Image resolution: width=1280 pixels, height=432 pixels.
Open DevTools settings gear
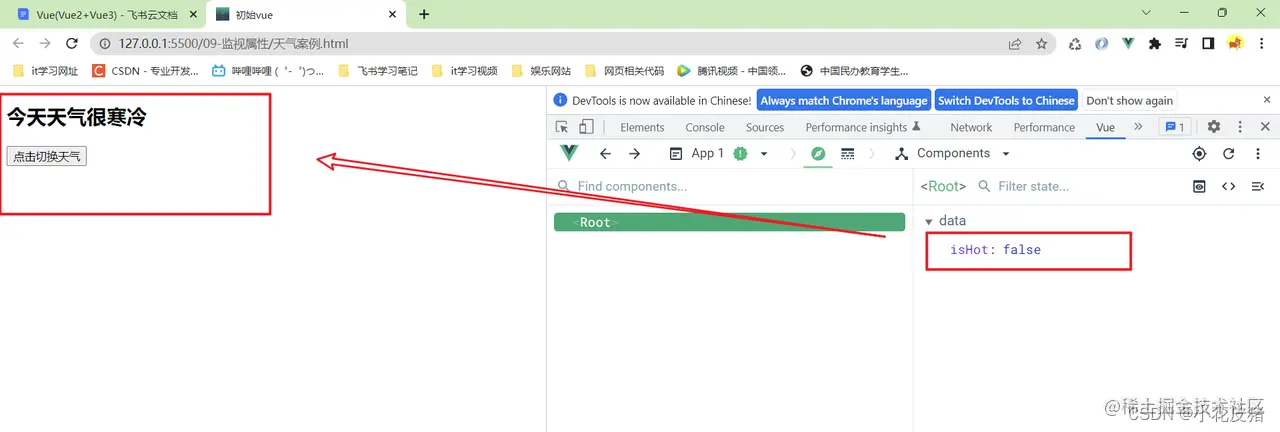tap(1214, 127)
